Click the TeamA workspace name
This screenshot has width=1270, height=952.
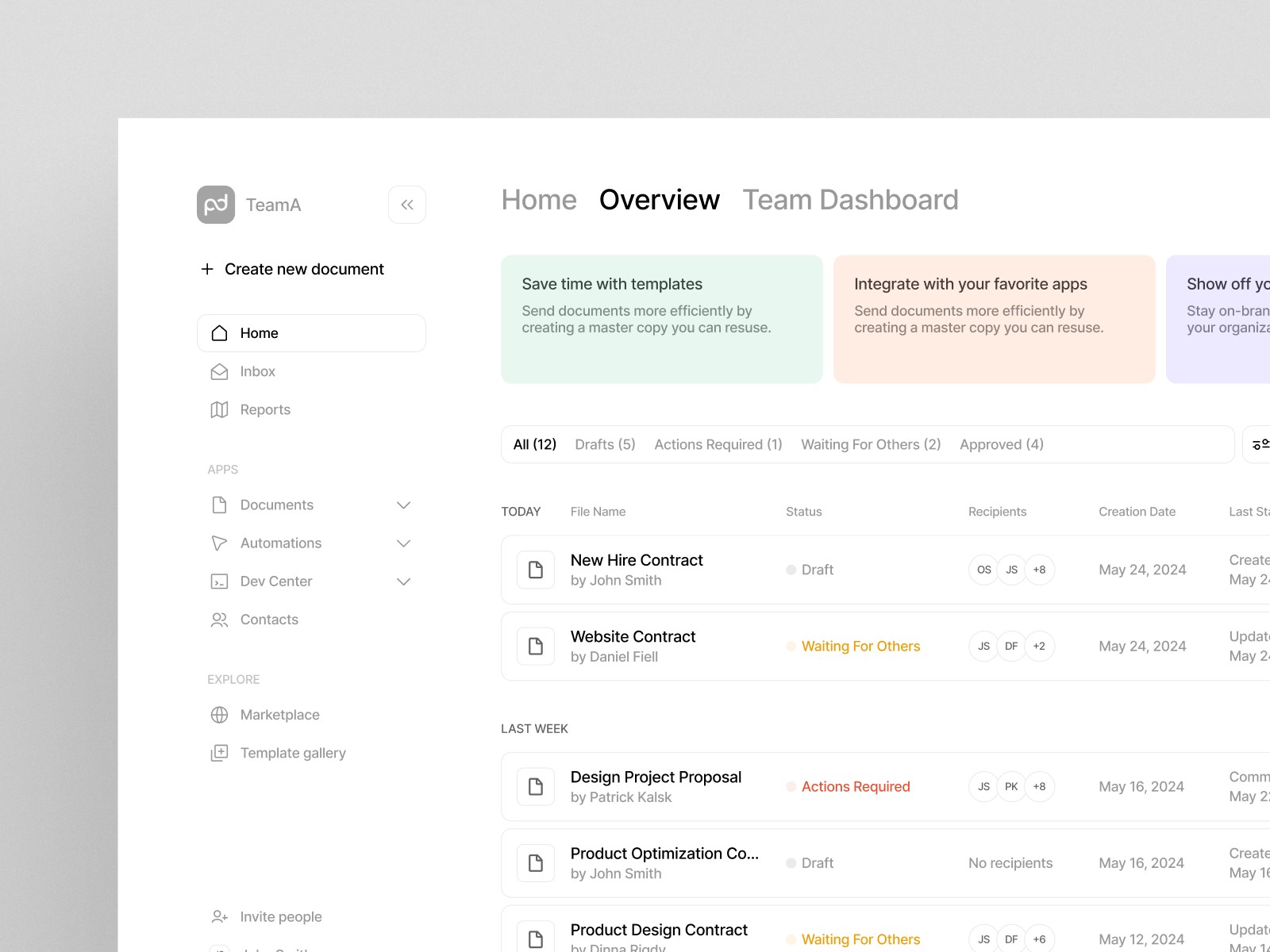[273, 205]
